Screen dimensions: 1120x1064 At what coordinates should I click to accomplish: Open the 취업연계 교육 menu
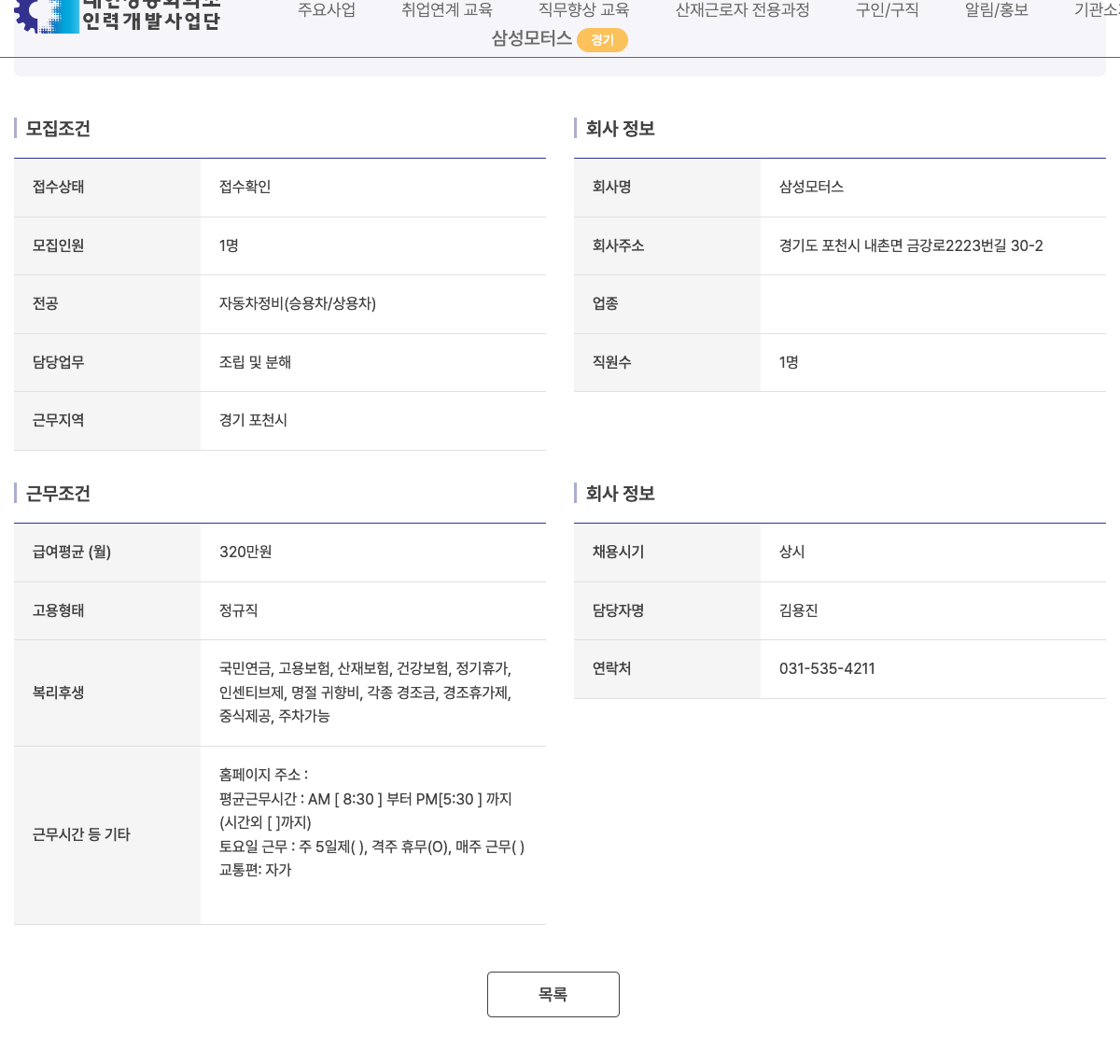tap(447, 10)
